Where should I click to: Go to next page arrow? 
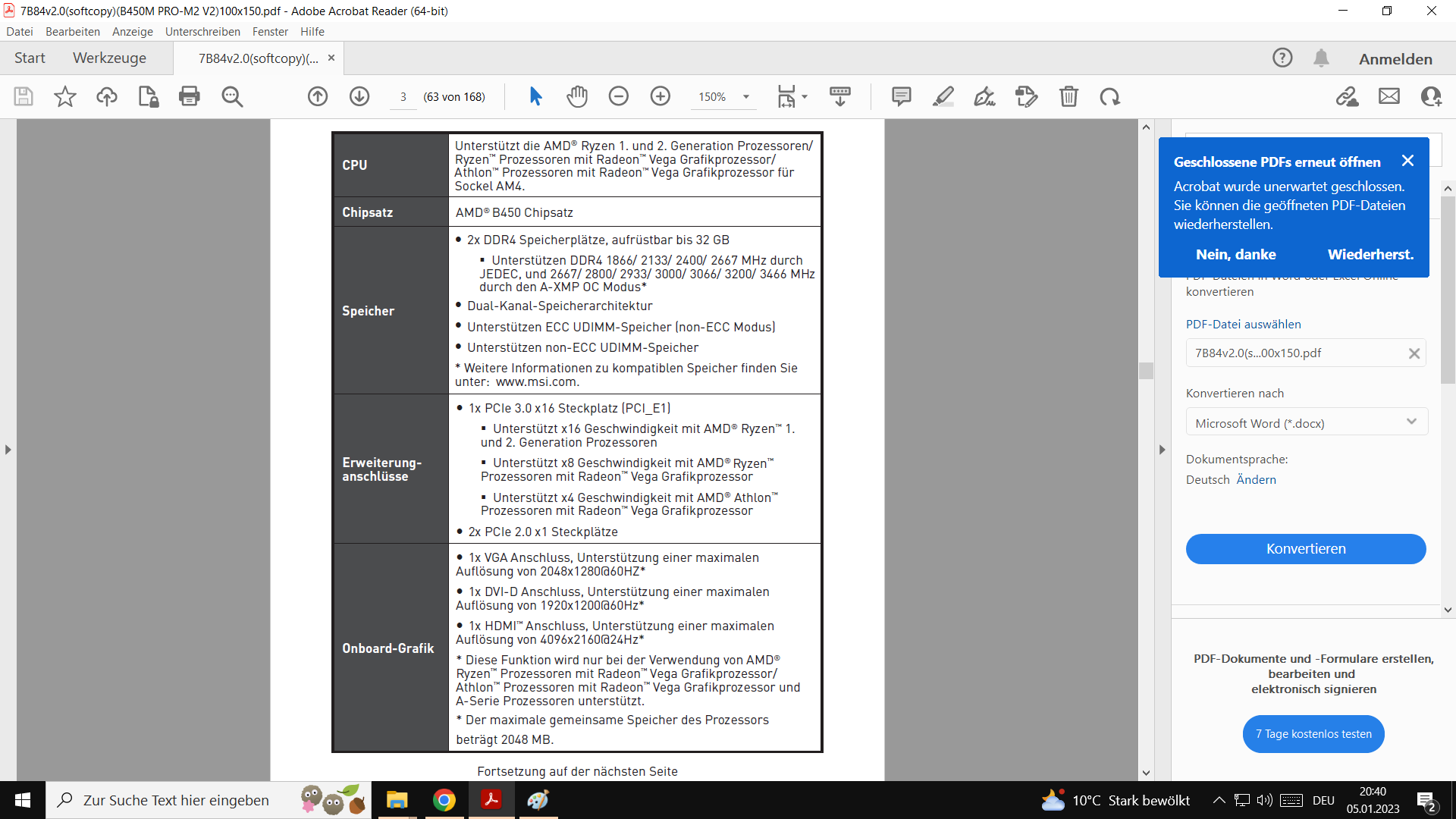point(359,96)
